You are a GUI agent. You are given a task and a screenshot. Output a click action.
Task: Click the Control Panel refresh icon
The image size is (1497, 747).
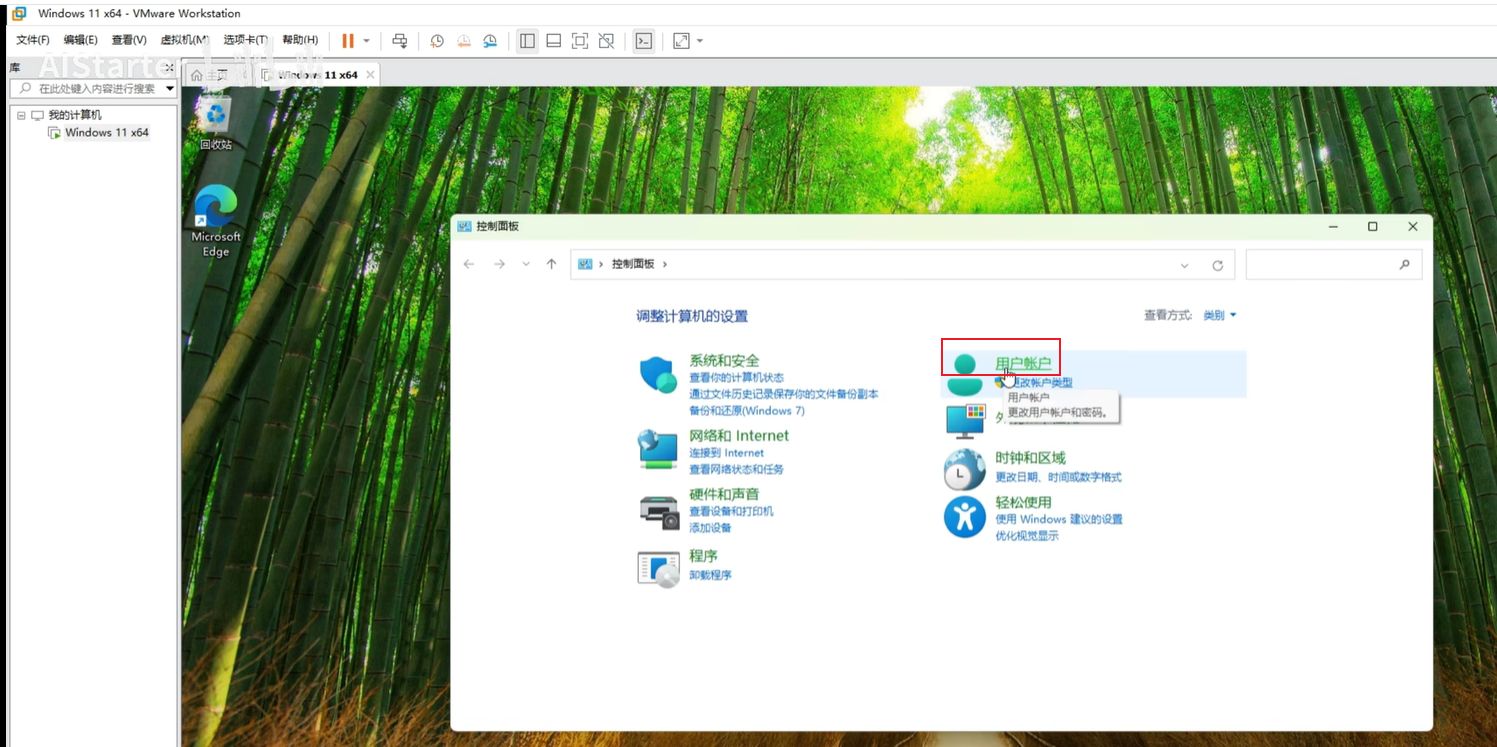tap(1217, 265)
